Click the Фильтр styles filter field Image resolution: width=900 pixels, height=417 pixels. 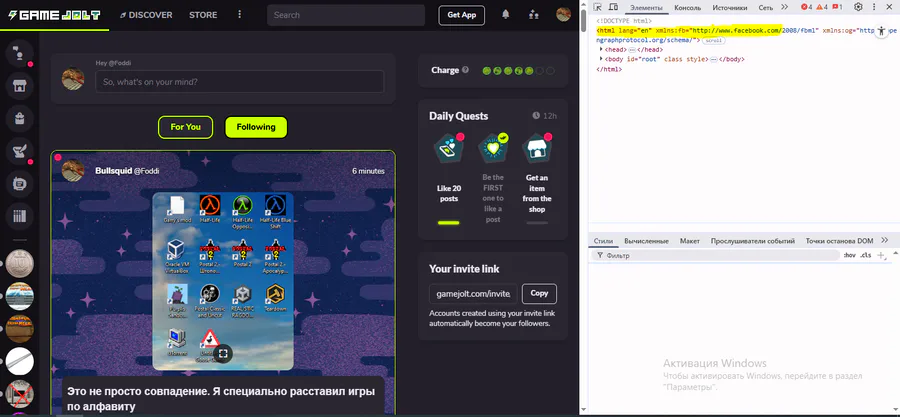[x=716, y=255]
